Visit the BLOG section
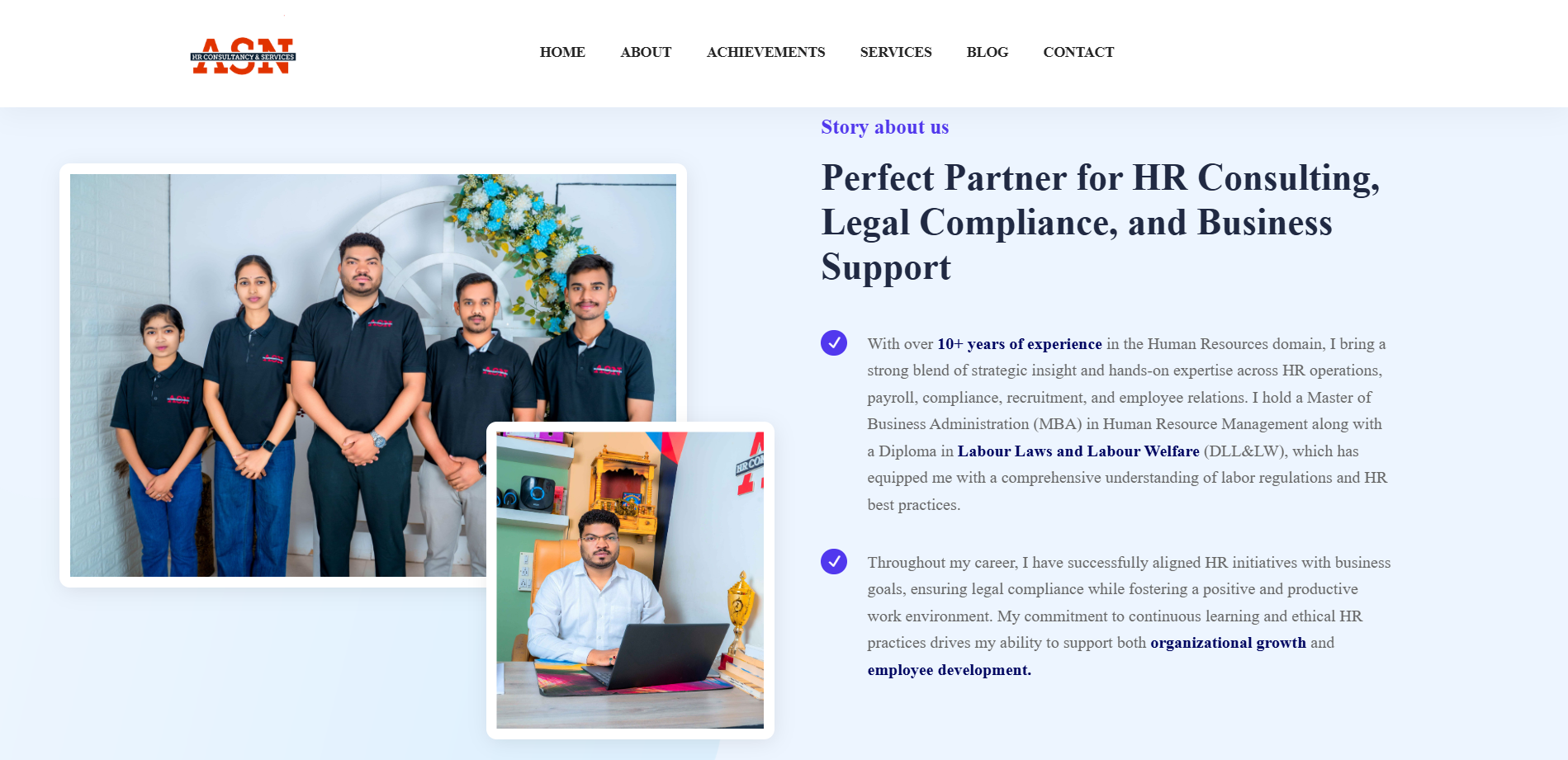Viewport: 1568px width, 760px height. tap(988, 52)
